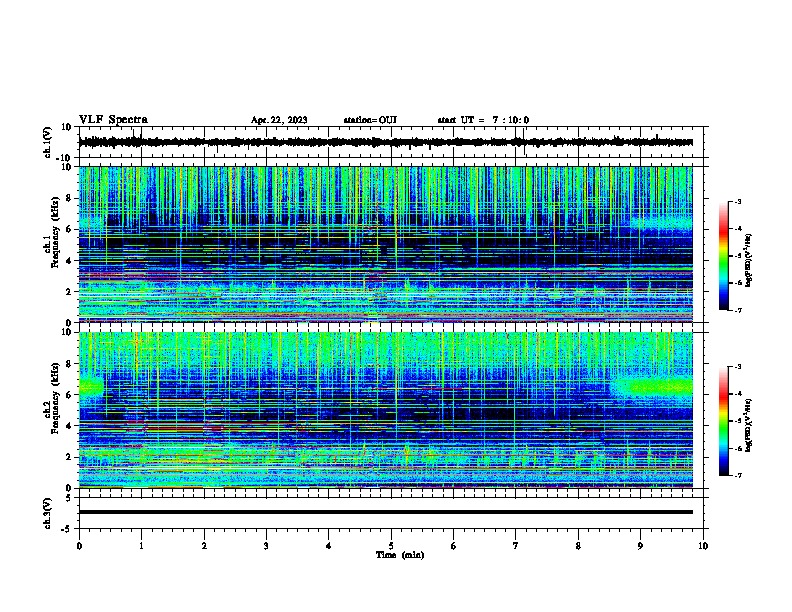Click the ch.1 voltage waveform trace

pos(386,142)
